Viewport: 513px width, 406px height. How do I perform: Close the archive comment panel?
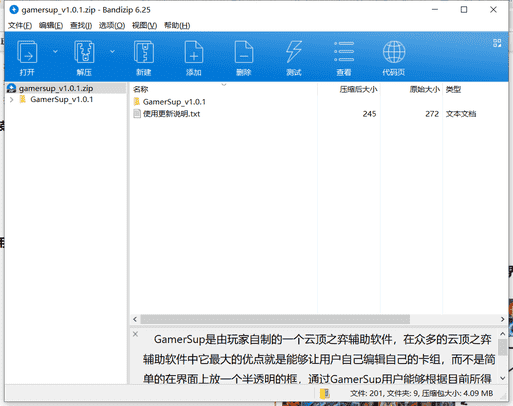(136, 334)
